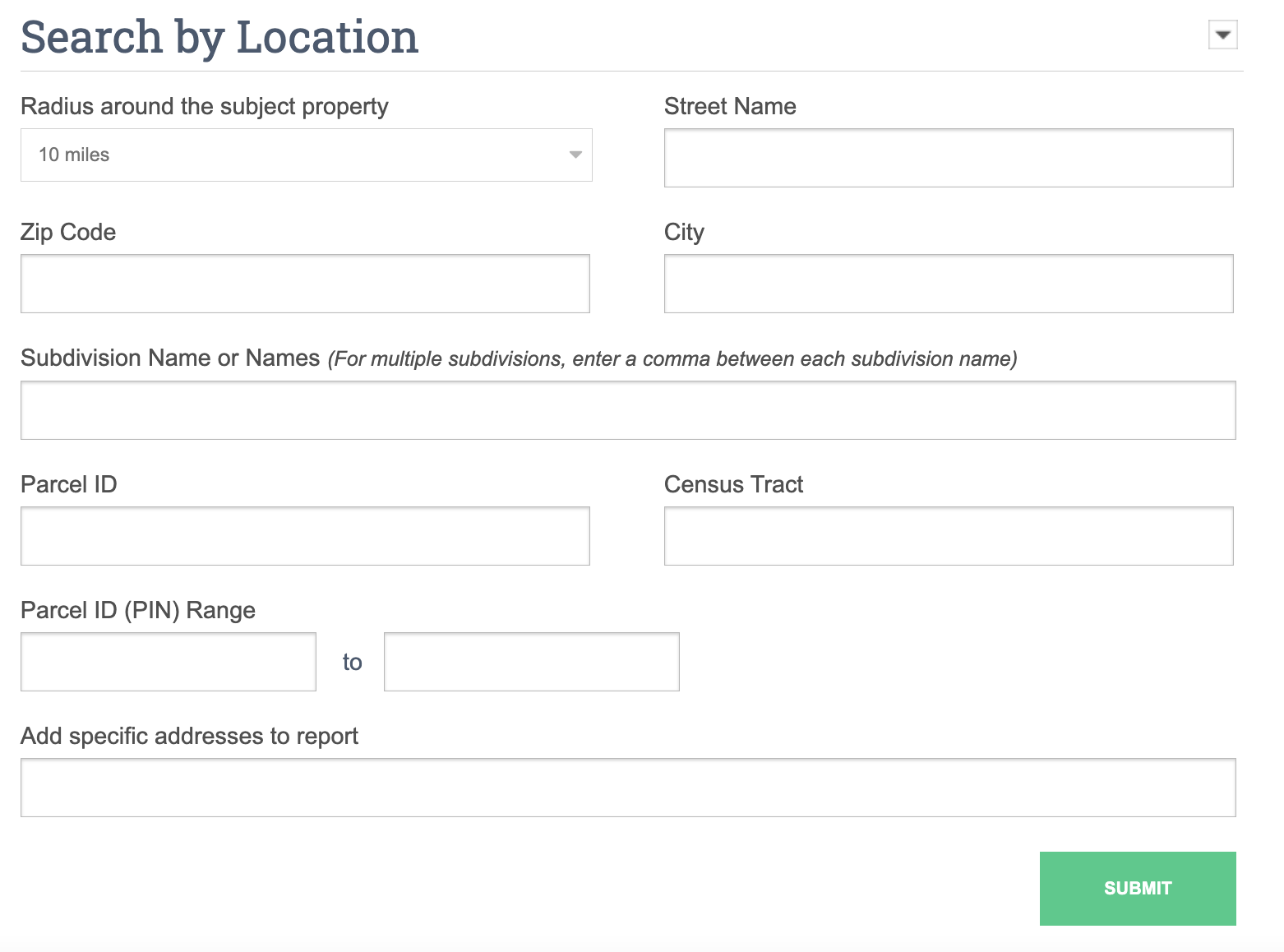Click the multiple subdivisions italic hint text
The height and width of the screenshot is (952, 1284).
[672, 359]
